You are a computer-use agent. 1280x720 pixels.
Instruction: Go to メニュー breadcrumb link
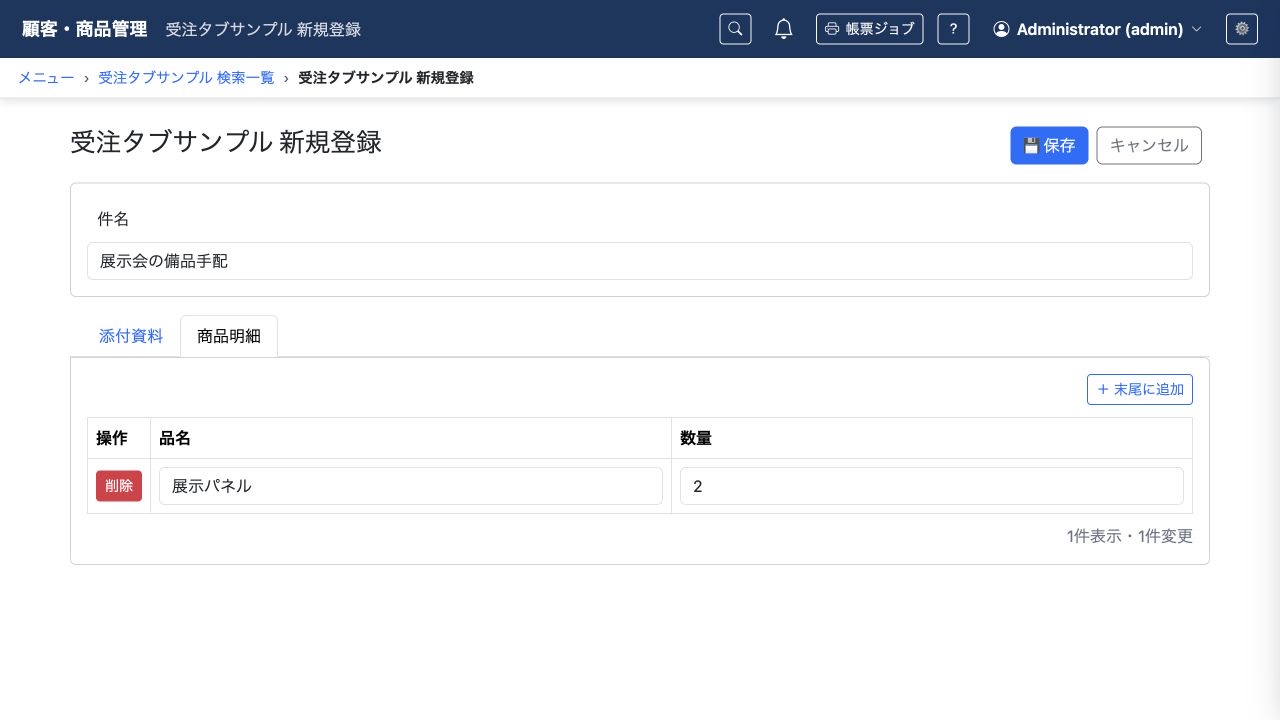[46, 77]
